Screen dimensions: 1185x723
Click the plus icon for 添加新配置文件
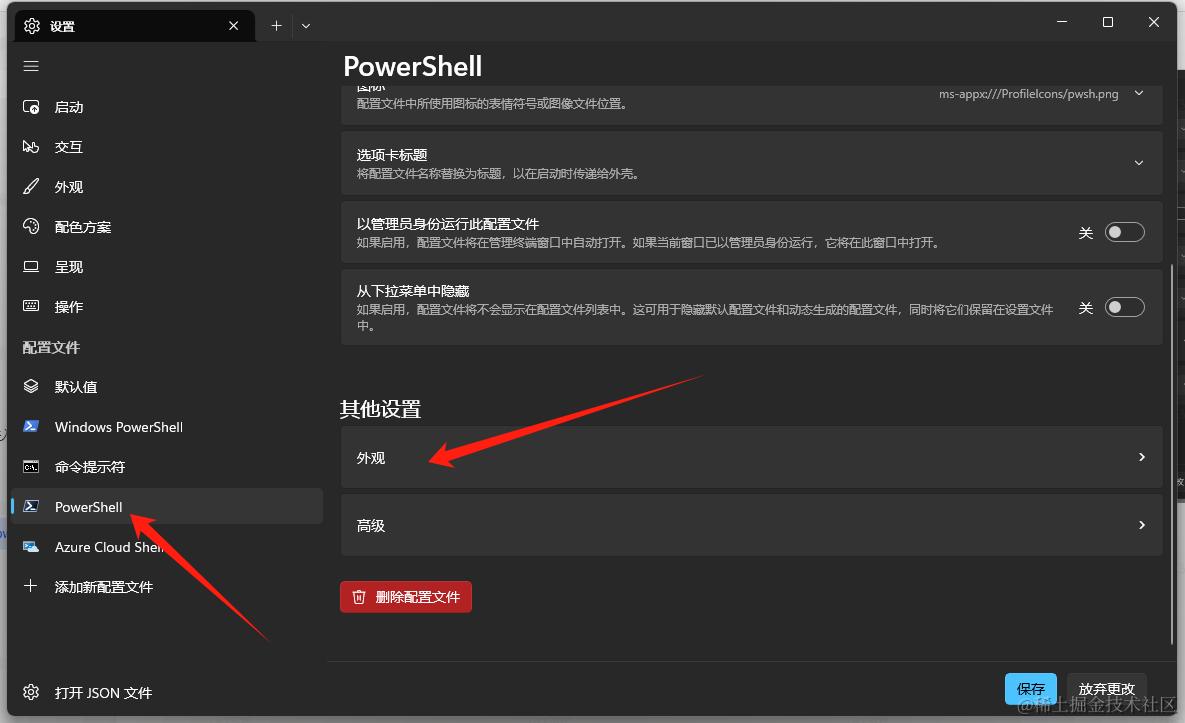(x=30, y=586)
